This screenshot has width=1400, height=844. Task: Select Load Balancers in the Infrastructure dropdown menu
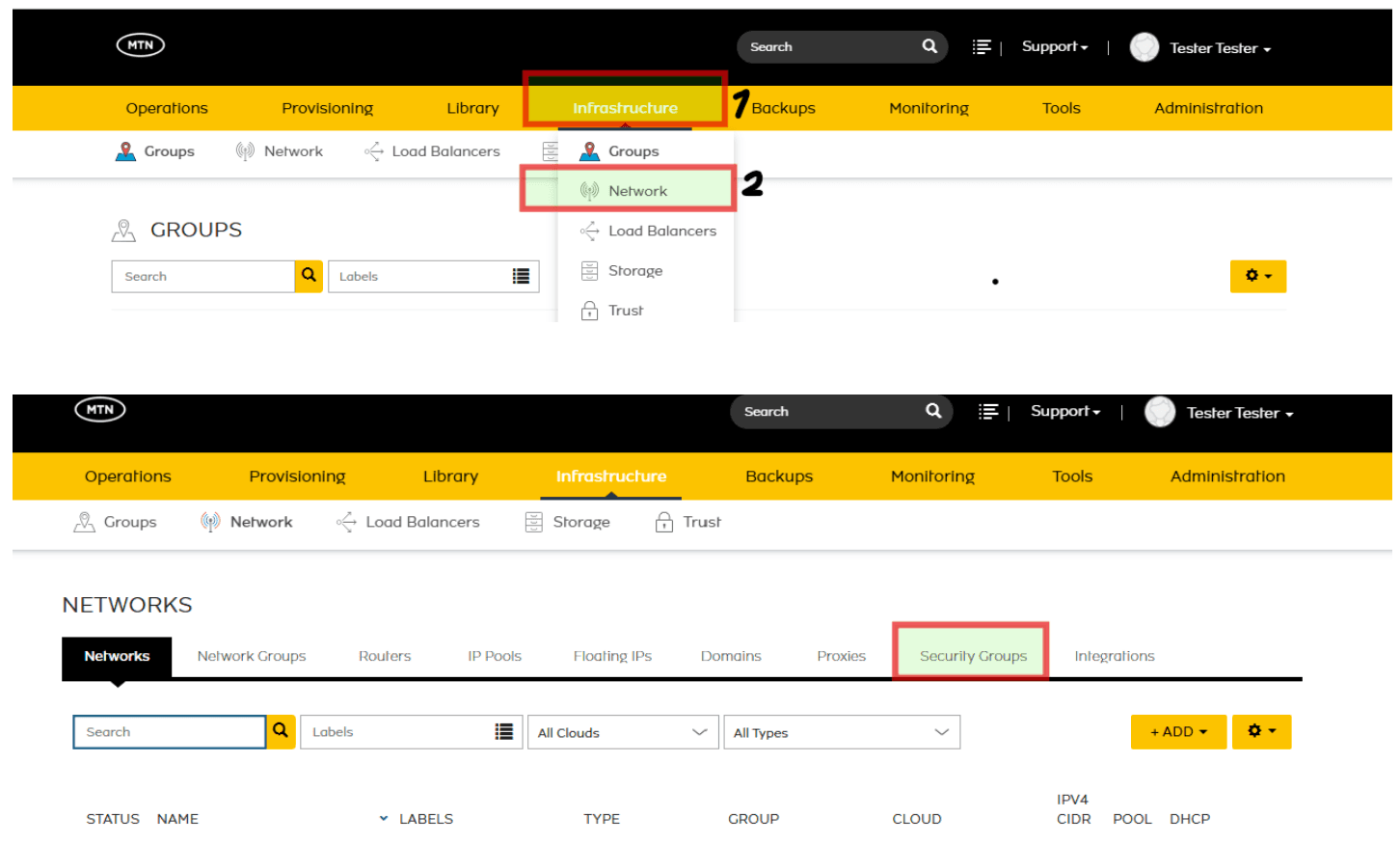tap(646, 231)
